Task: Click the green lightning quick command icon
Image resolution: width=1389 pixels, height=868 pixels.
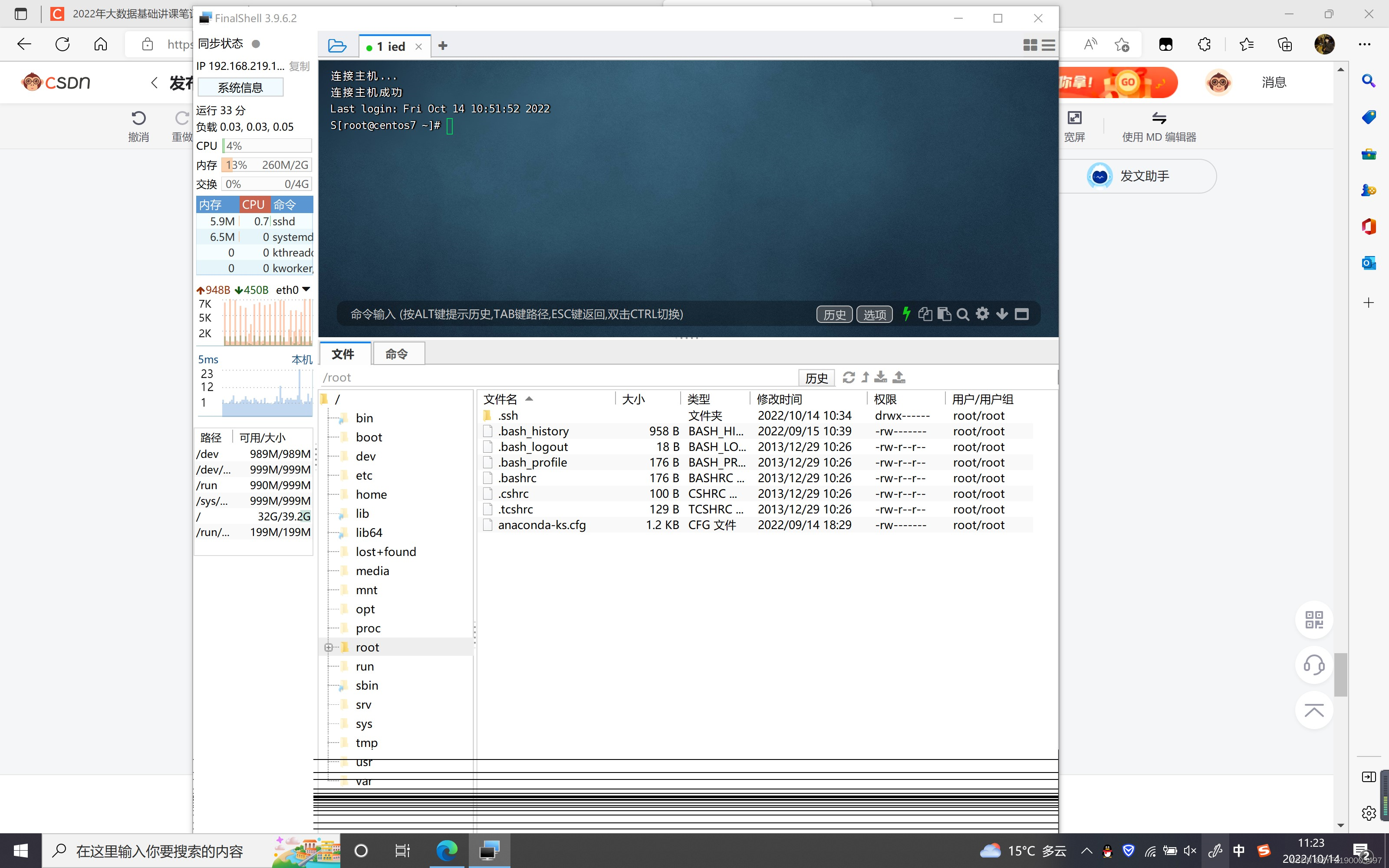Action: tap(906, 314)
